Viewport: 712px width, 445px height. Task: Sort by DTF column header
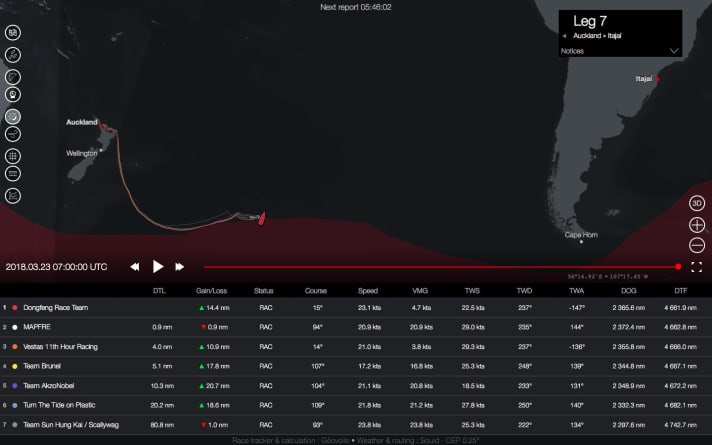tap(681, 291)
